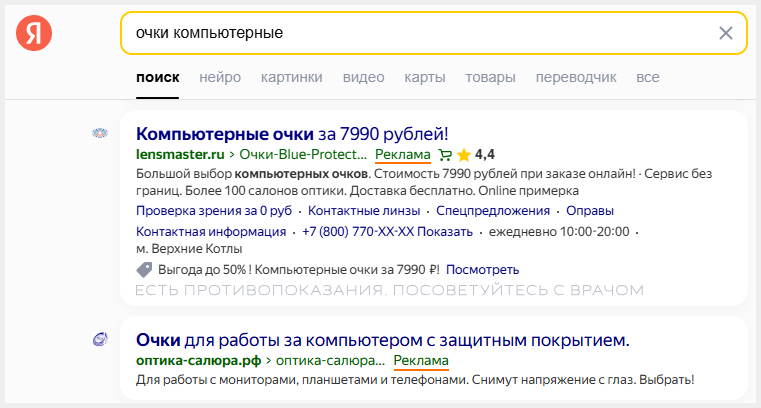The image size is (761, 408).
Task: Visit the оптика-салюра.рф domain link
Action: click(x=199, y=361)
